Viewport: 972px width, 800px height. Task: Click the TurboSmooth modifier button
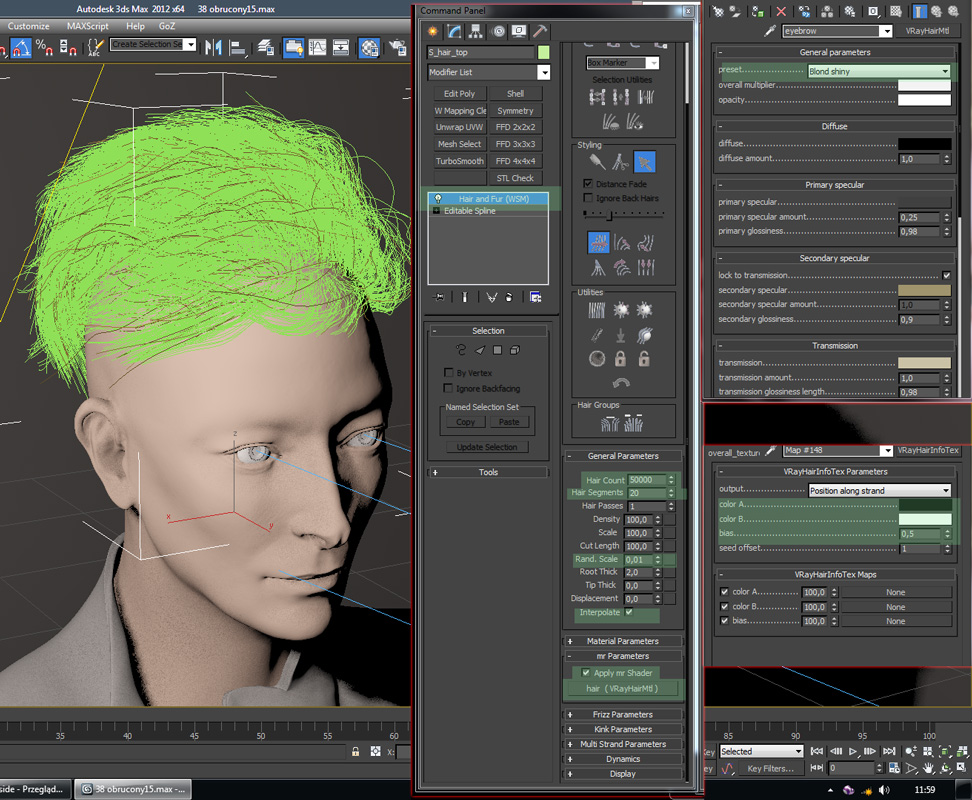coord(459,161)
